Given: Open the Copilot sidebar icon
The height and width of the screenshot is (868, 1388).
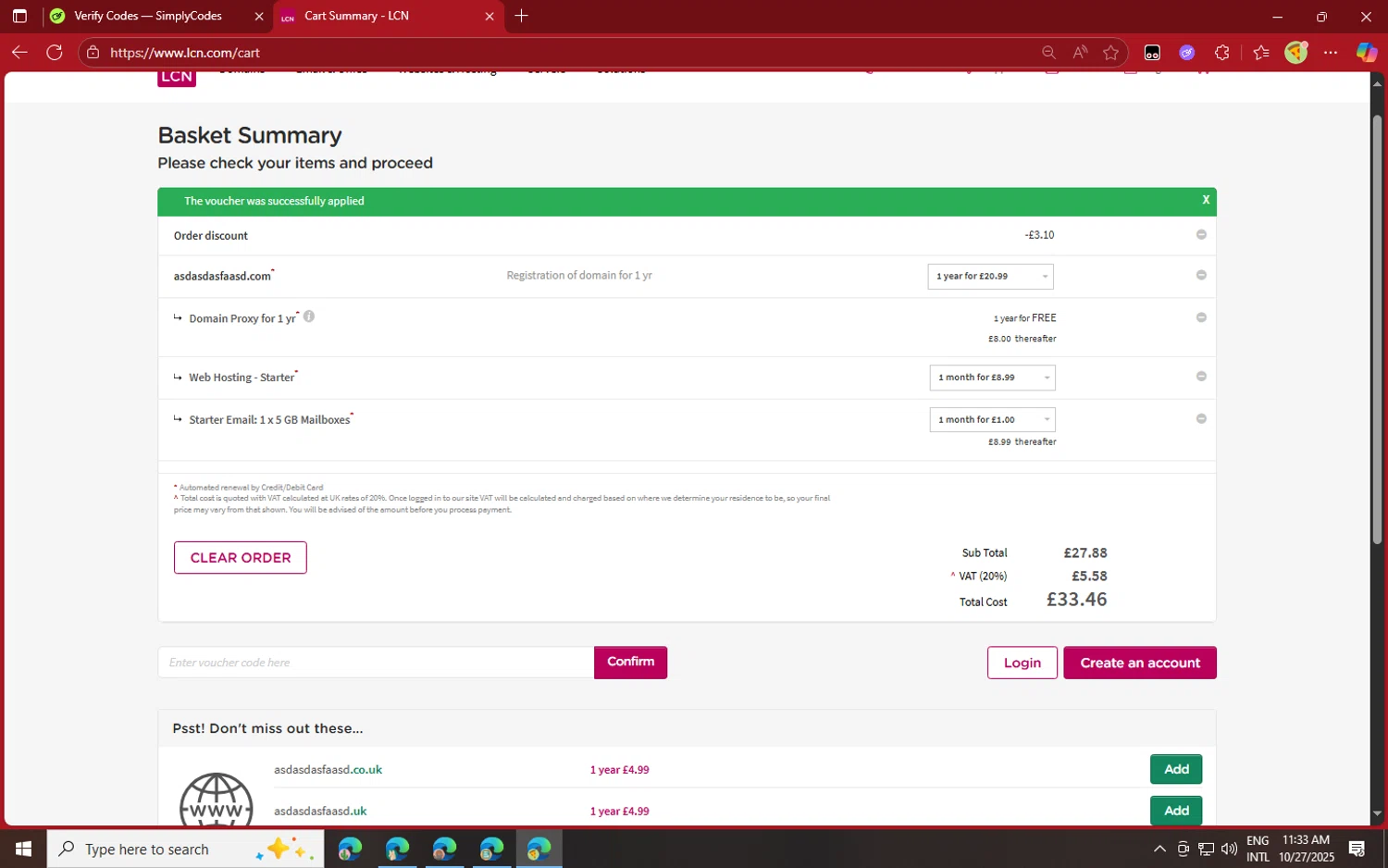Looking at the screenshot, I should (x=1367, y=53).
